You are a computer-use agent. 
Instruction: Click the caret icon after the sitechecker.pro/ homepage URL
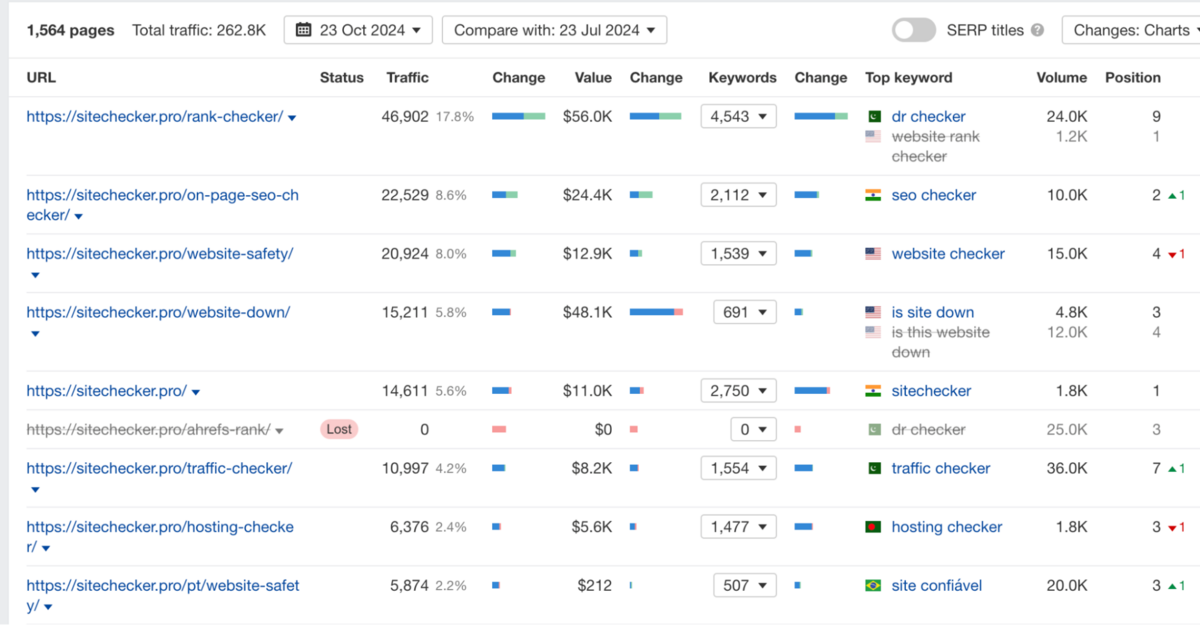(196, 392)
